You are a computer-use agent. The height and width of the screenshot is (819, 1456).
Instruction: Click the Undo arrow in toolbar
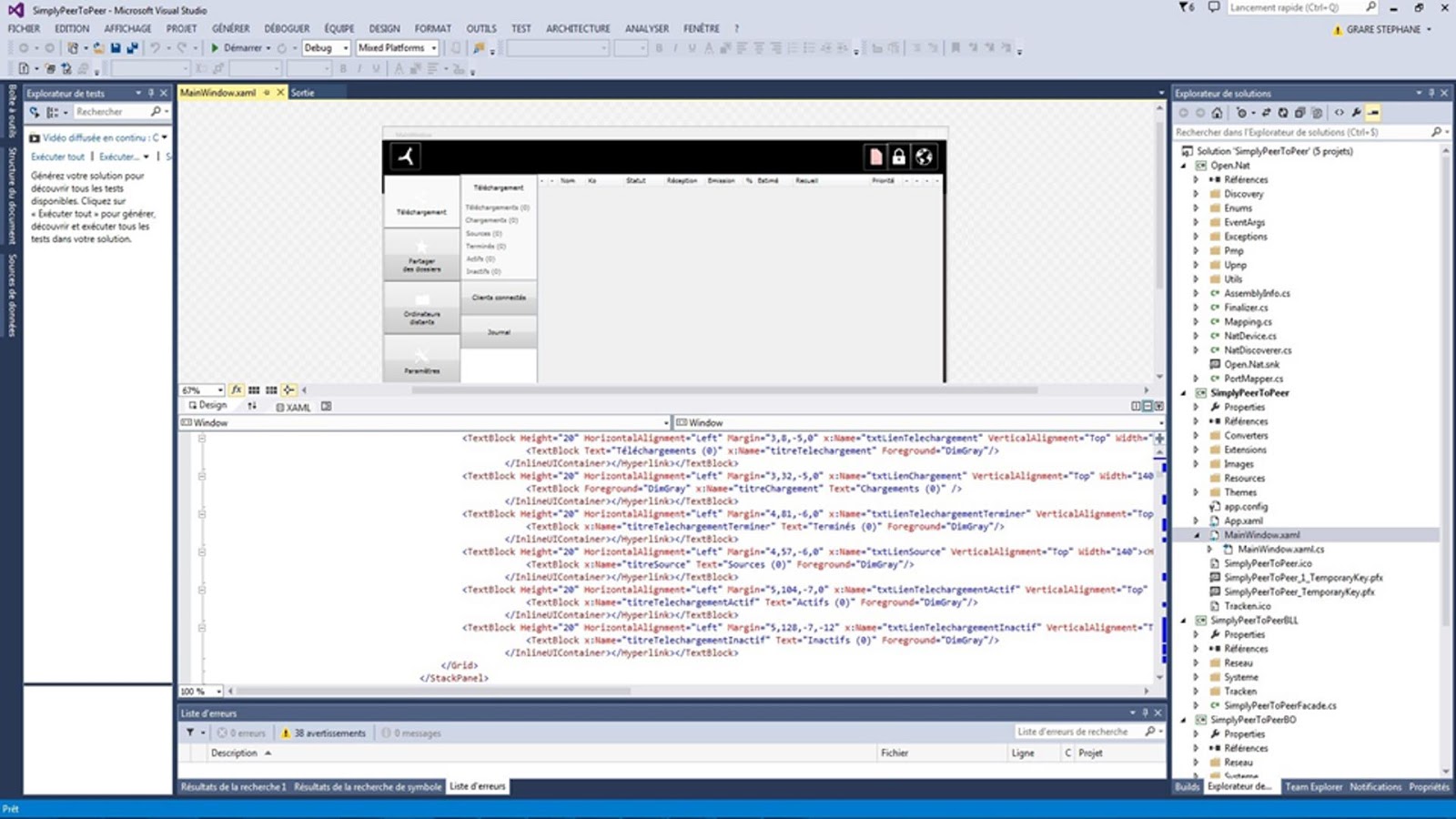coord(156,48)
